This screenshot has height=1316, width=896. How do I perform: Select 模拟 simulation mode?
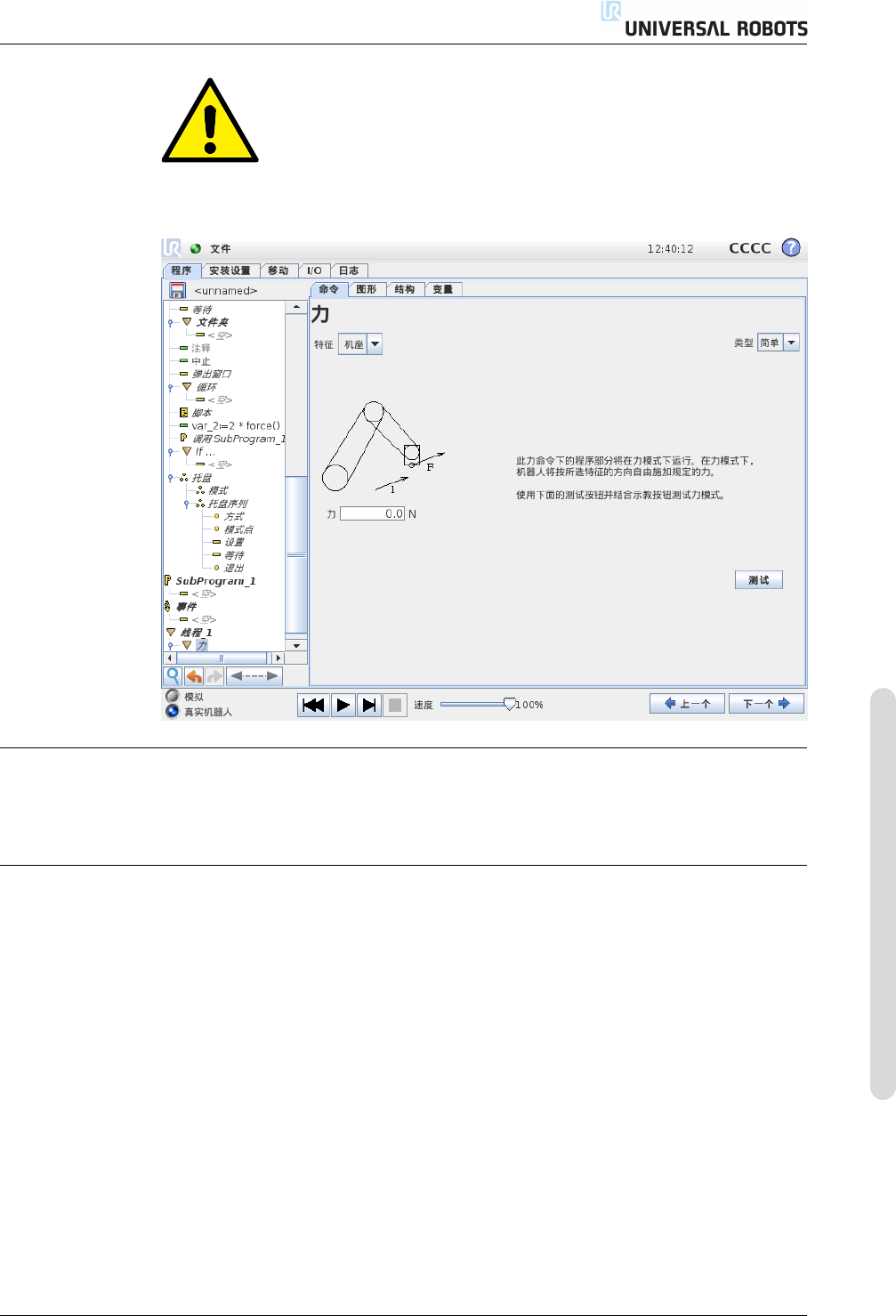click(185, 697)
